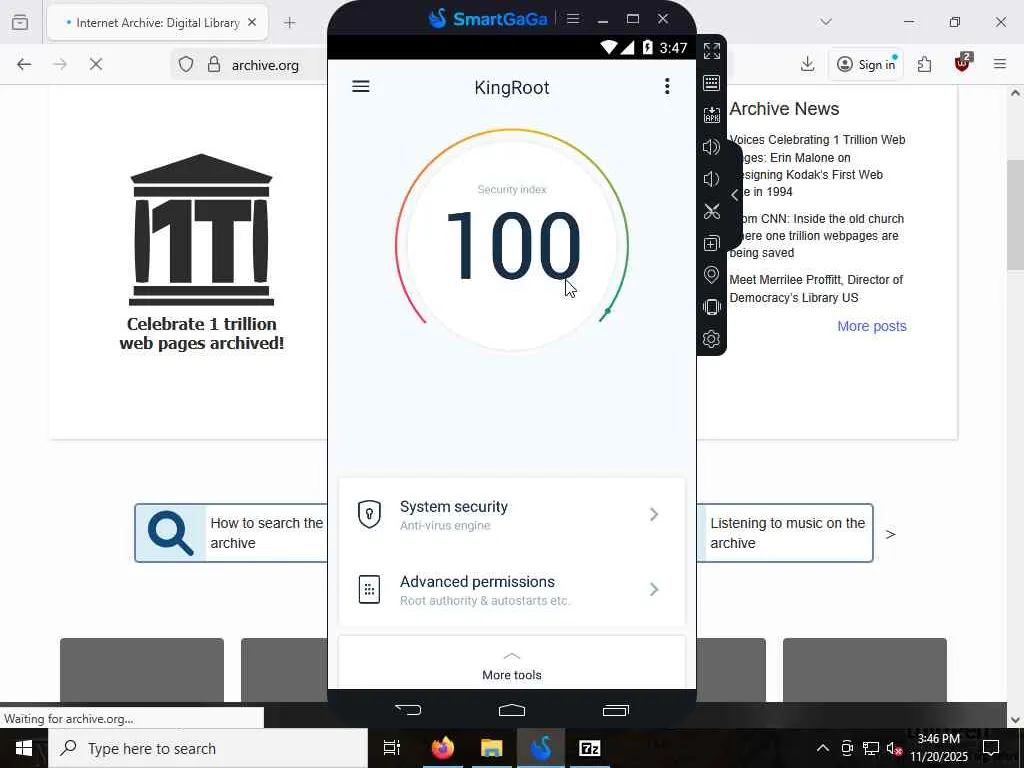
Task: Open Firefox downloads icon
Action: pos(807,64)
